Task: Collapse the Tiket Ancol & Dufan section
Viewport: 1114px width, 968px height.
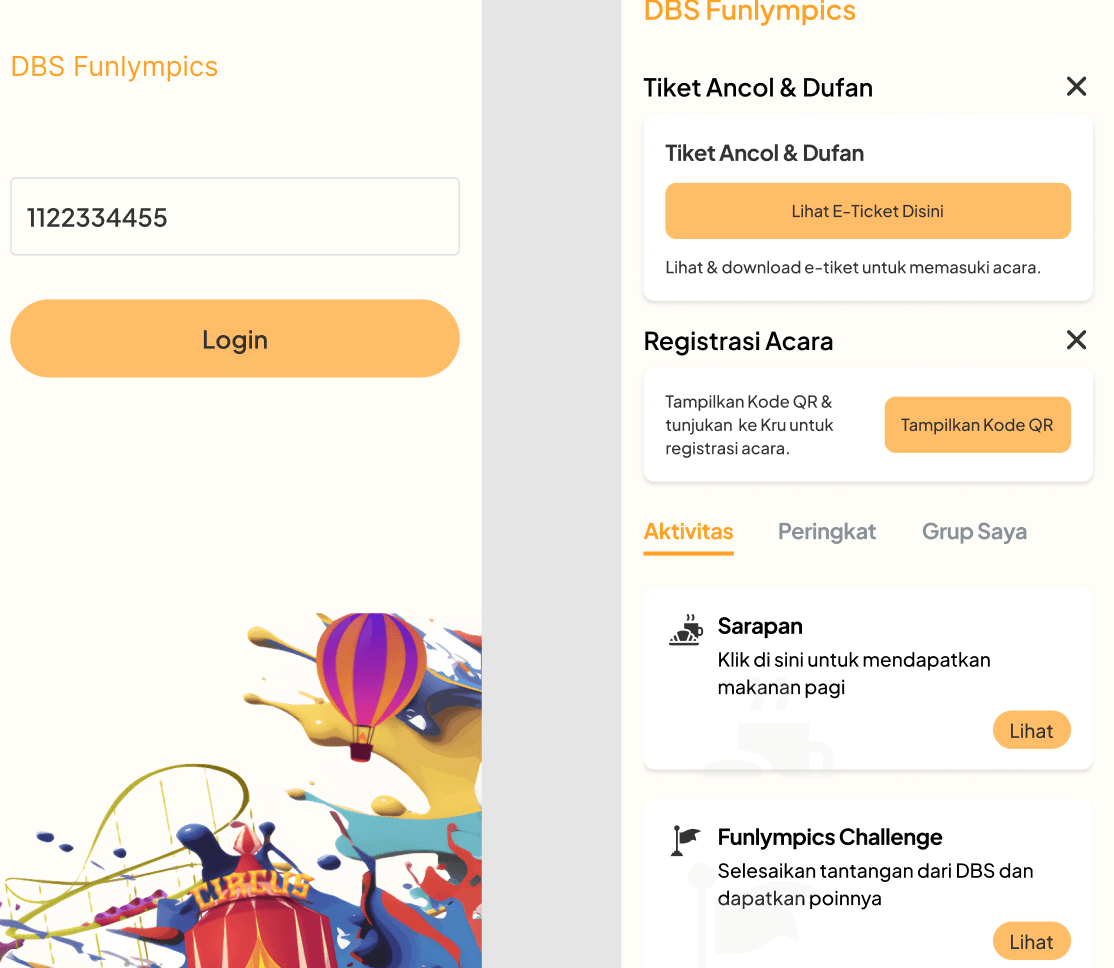Action: [x=1076, y=87]
